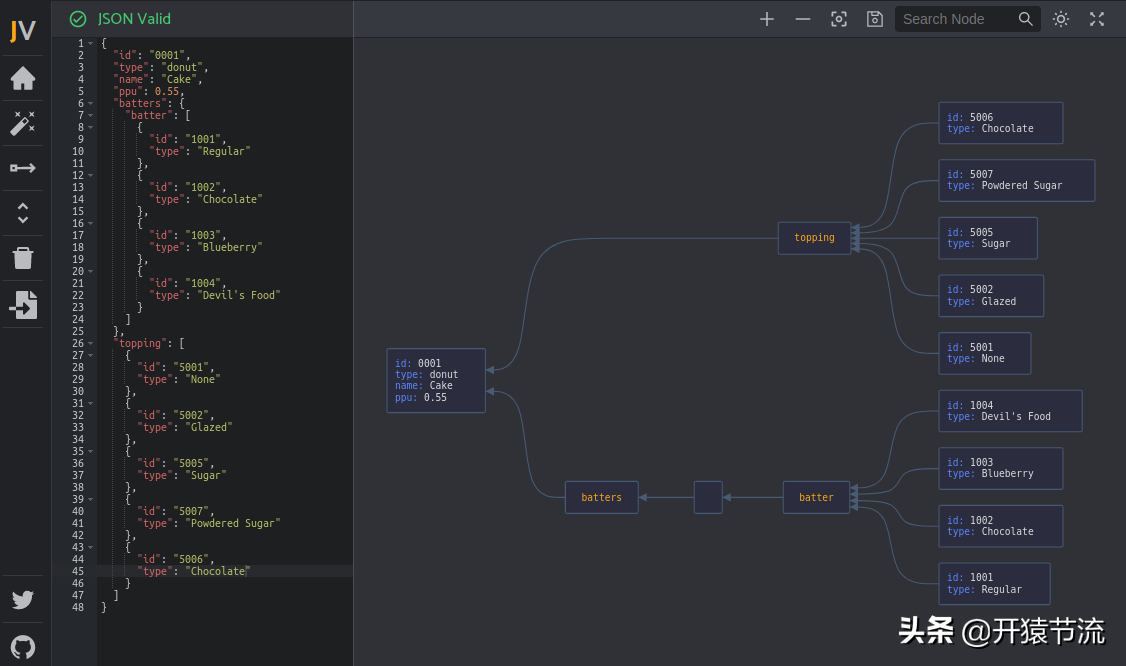The height and width of the screenshot is (666, 1126).
Task: Zoom in using the plus button
Action: (767, 19)
